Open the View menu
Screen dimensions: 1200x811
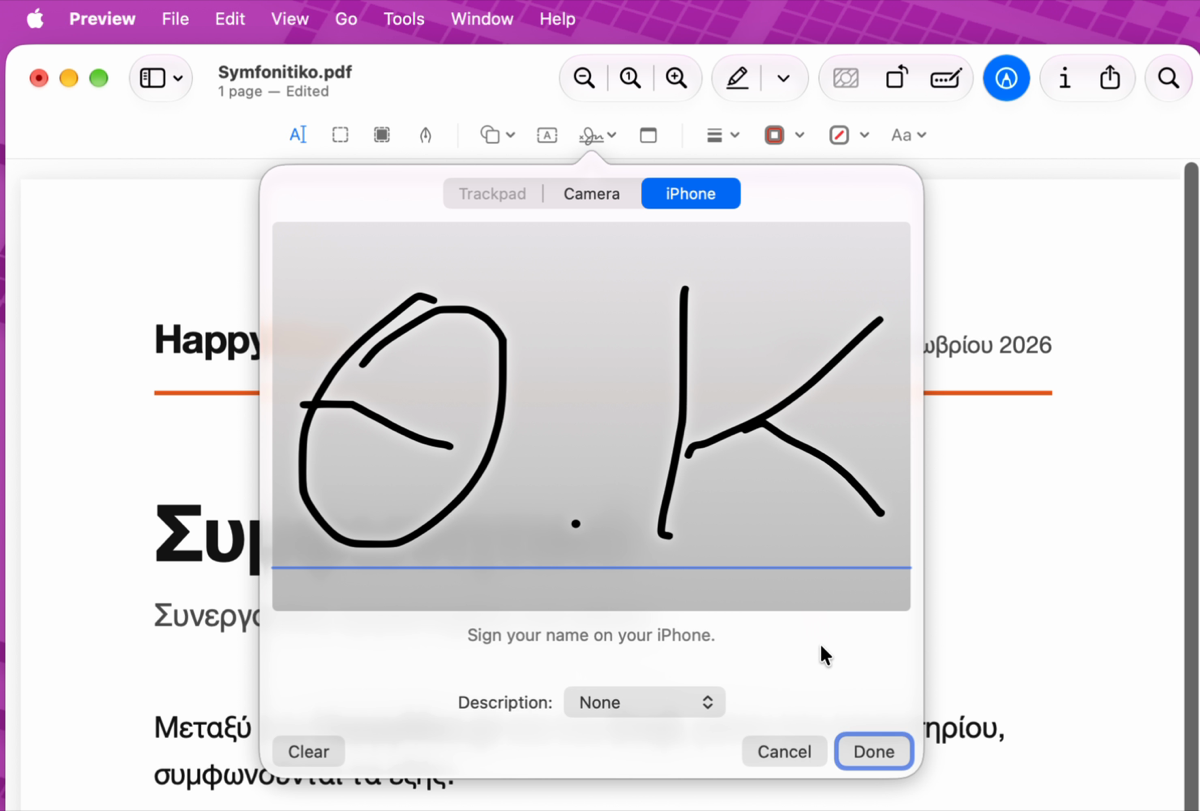click(x=290, y=19)
